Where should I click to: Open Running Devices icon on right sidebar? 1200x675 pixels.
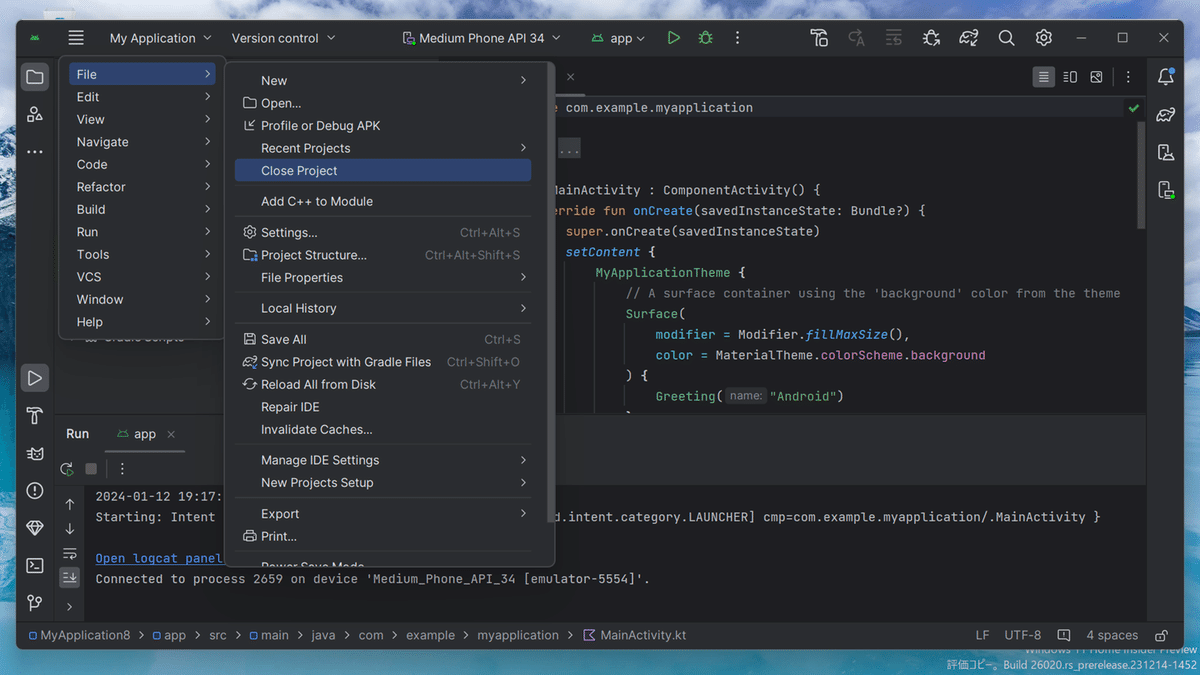point(1165,189)
